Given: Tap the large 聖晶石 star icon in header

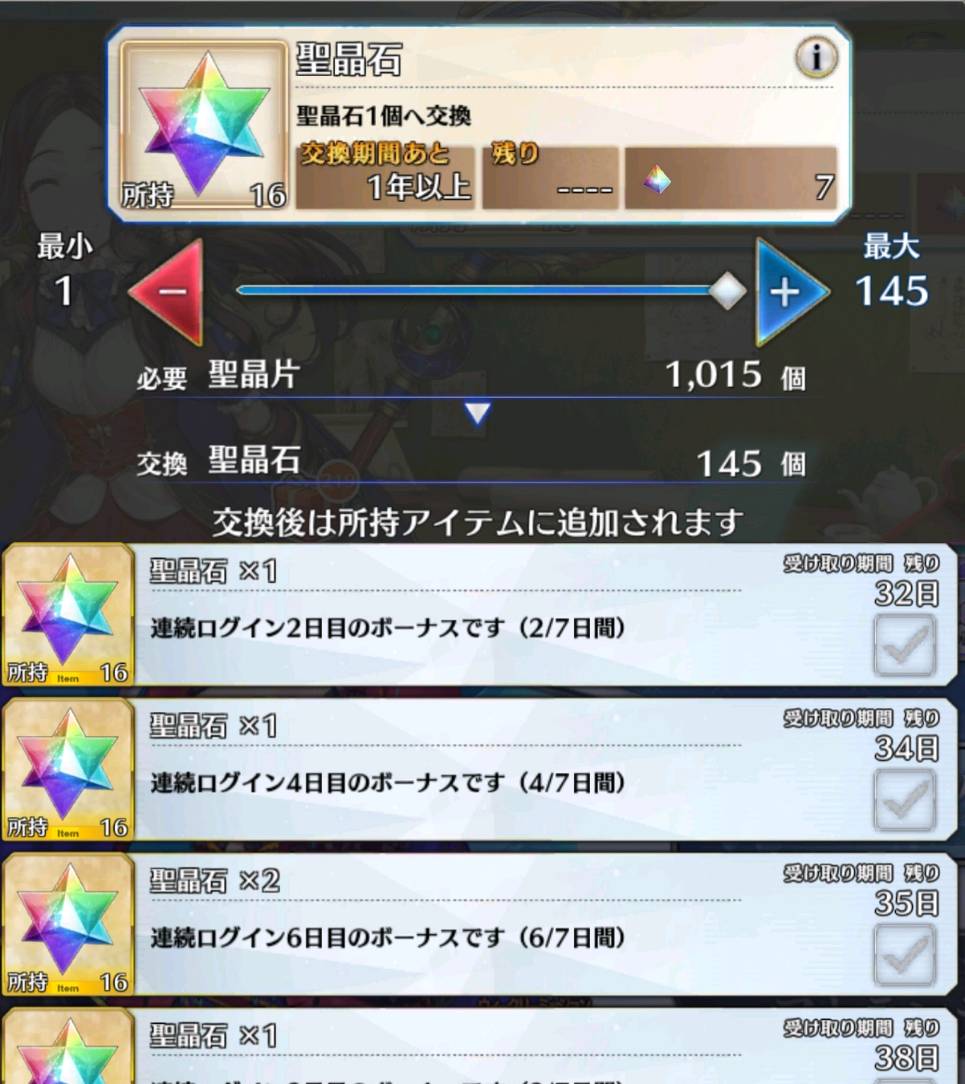Looking at the screenshot, I should click(203, 124).
